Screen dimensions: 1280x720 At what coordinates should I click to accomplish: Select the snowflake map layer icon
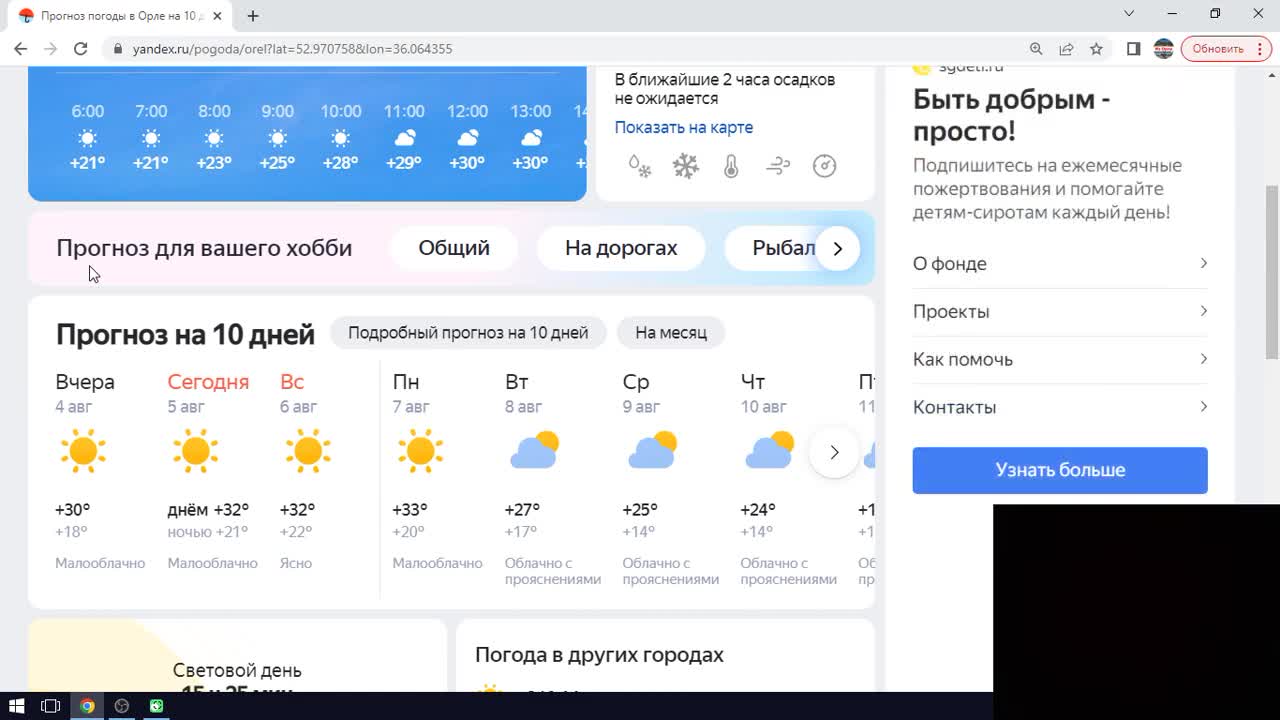686,166
